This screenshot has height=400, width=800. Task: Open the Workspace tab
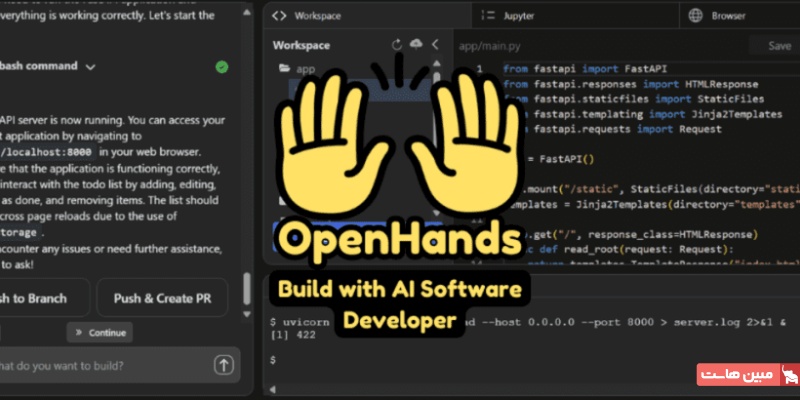tap(367, 15)
